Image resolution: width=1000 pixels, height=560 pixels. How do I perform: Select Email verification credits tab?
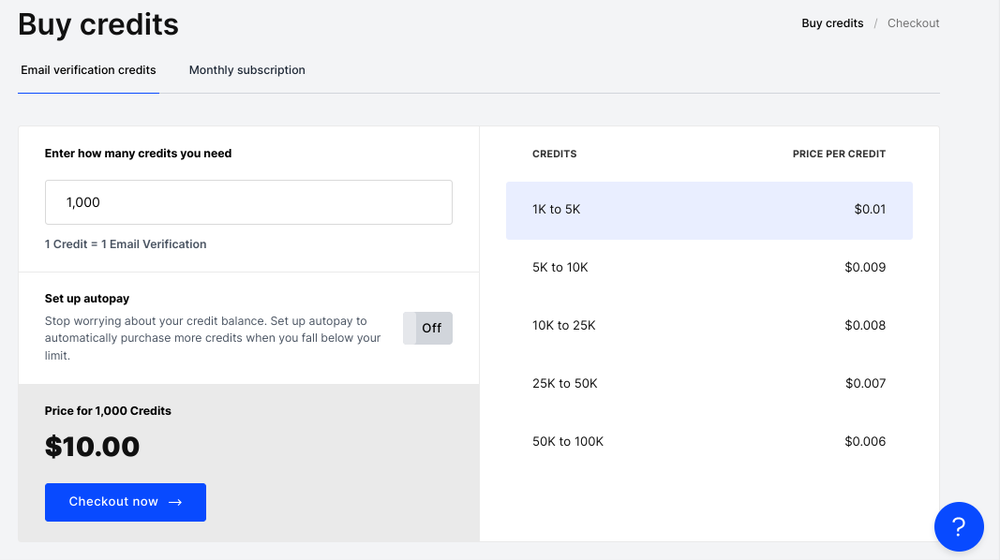coord(88,70)
